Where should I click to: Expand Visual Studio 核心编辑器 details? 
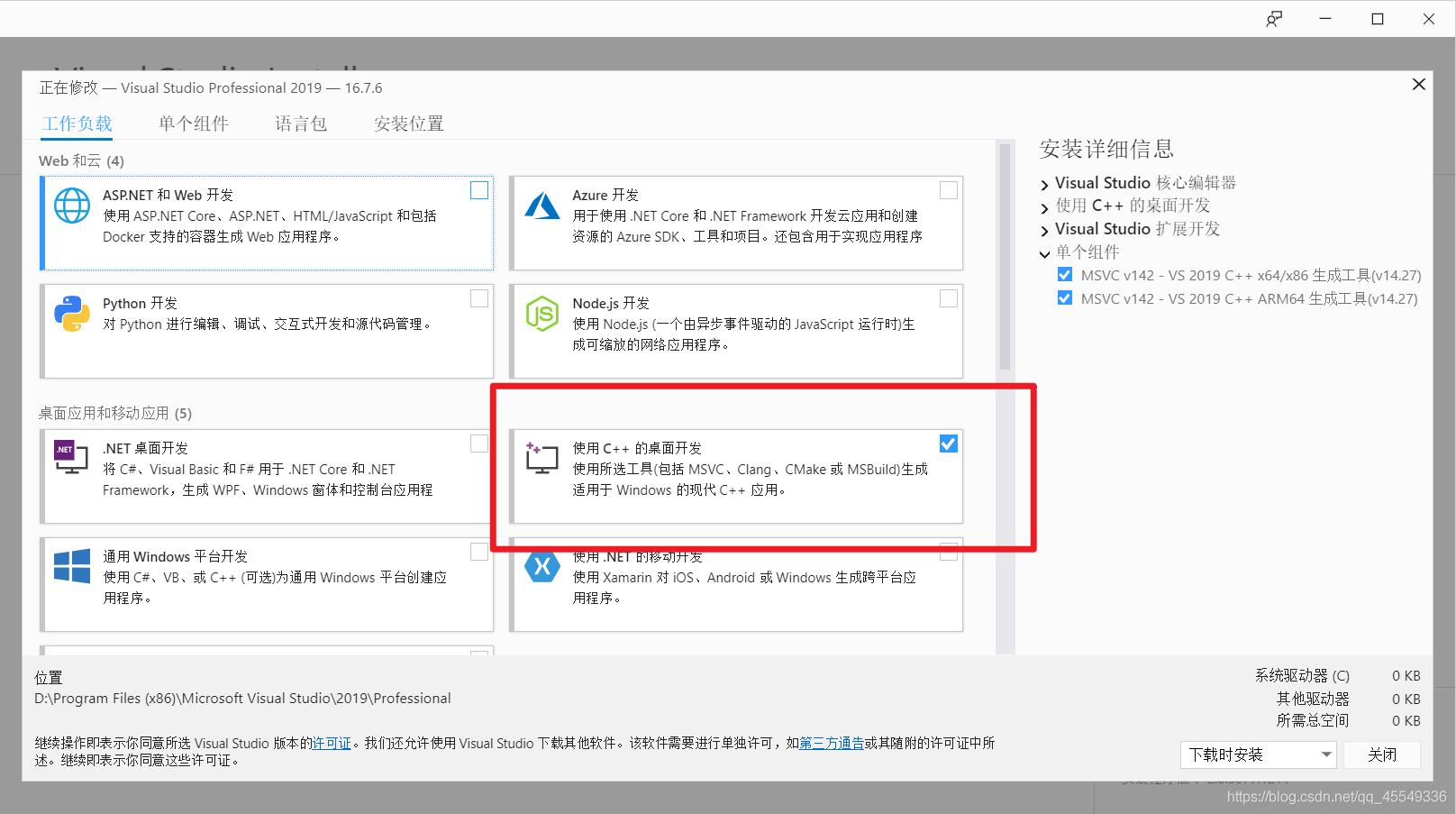point(1044,185)
